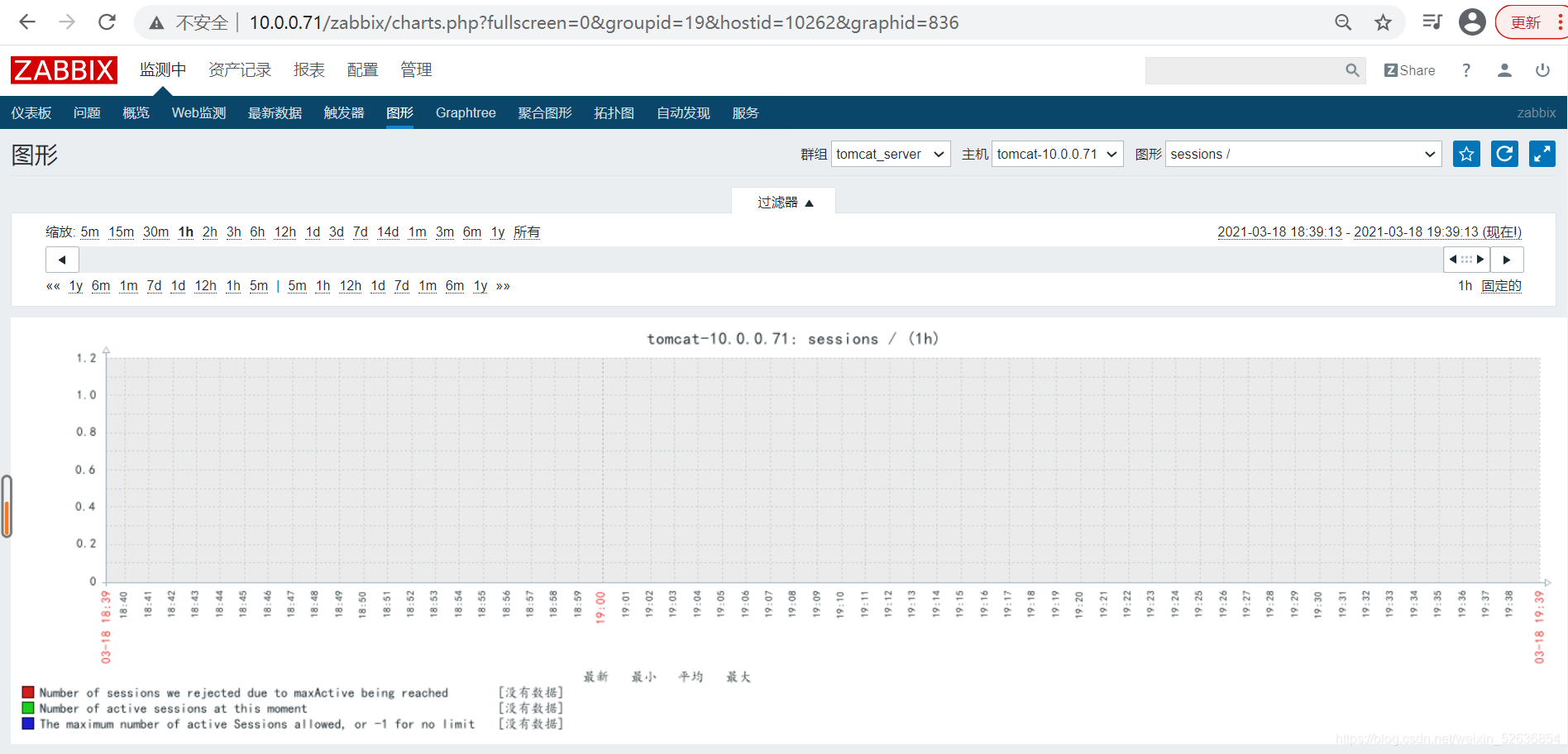Add graph to favourites with the star button
The height and width of the screenshot is (754, 1568).
pos(1466,154)
